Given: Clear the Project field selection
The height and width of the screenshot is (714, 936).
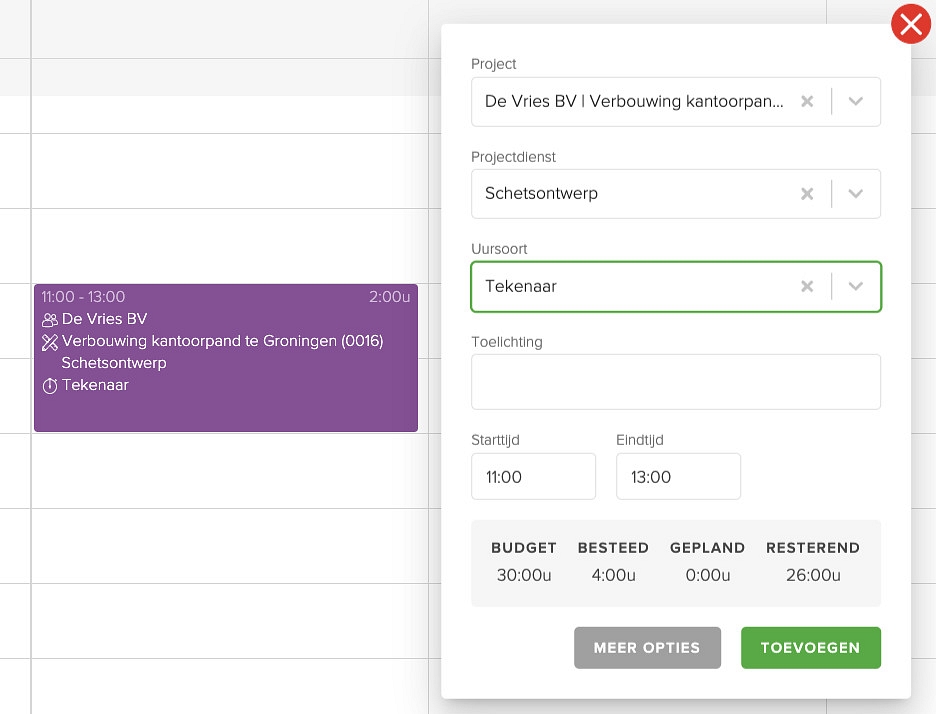Looking at the screenshot, I should pos(807,102).
